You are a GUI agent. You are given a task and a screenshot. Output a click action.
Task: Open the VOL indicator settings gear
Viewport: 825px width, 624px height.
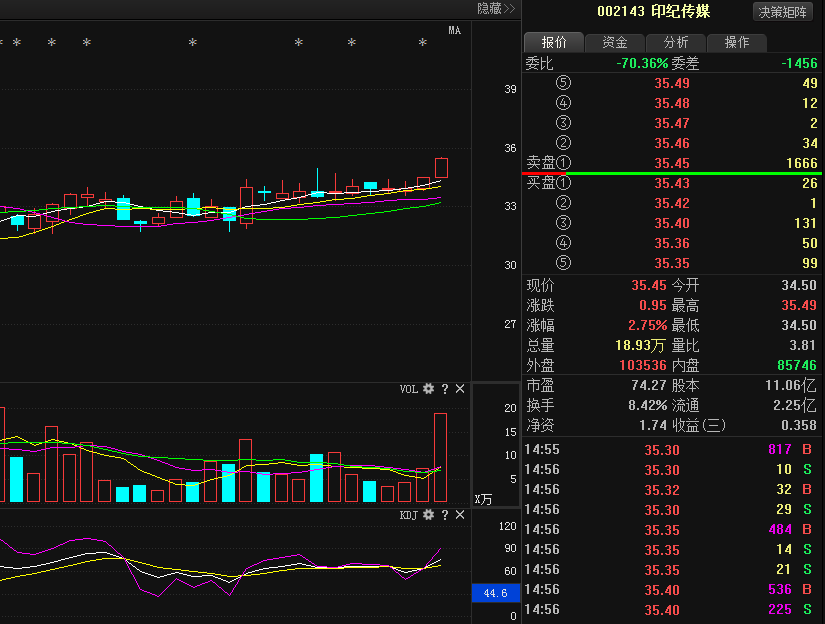pyautogui.click(x=429, y=389)
